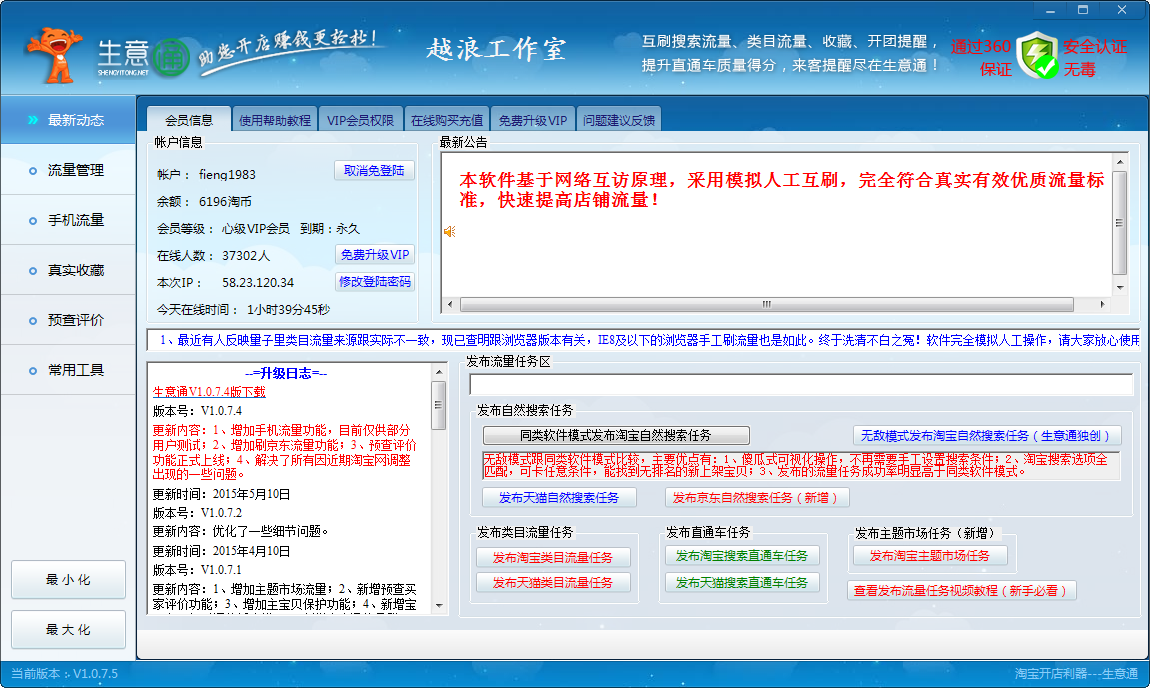Open 真实收藏 from the sidebar
The height and width of the screenshot is (688, 1150).
tap(68, 271)
